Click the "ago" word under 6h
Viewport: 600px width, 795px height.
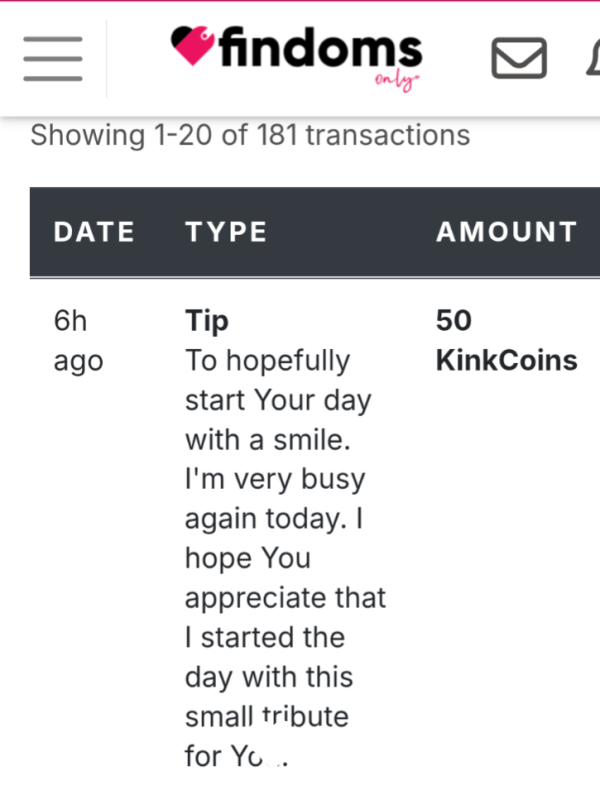[79, 362]
